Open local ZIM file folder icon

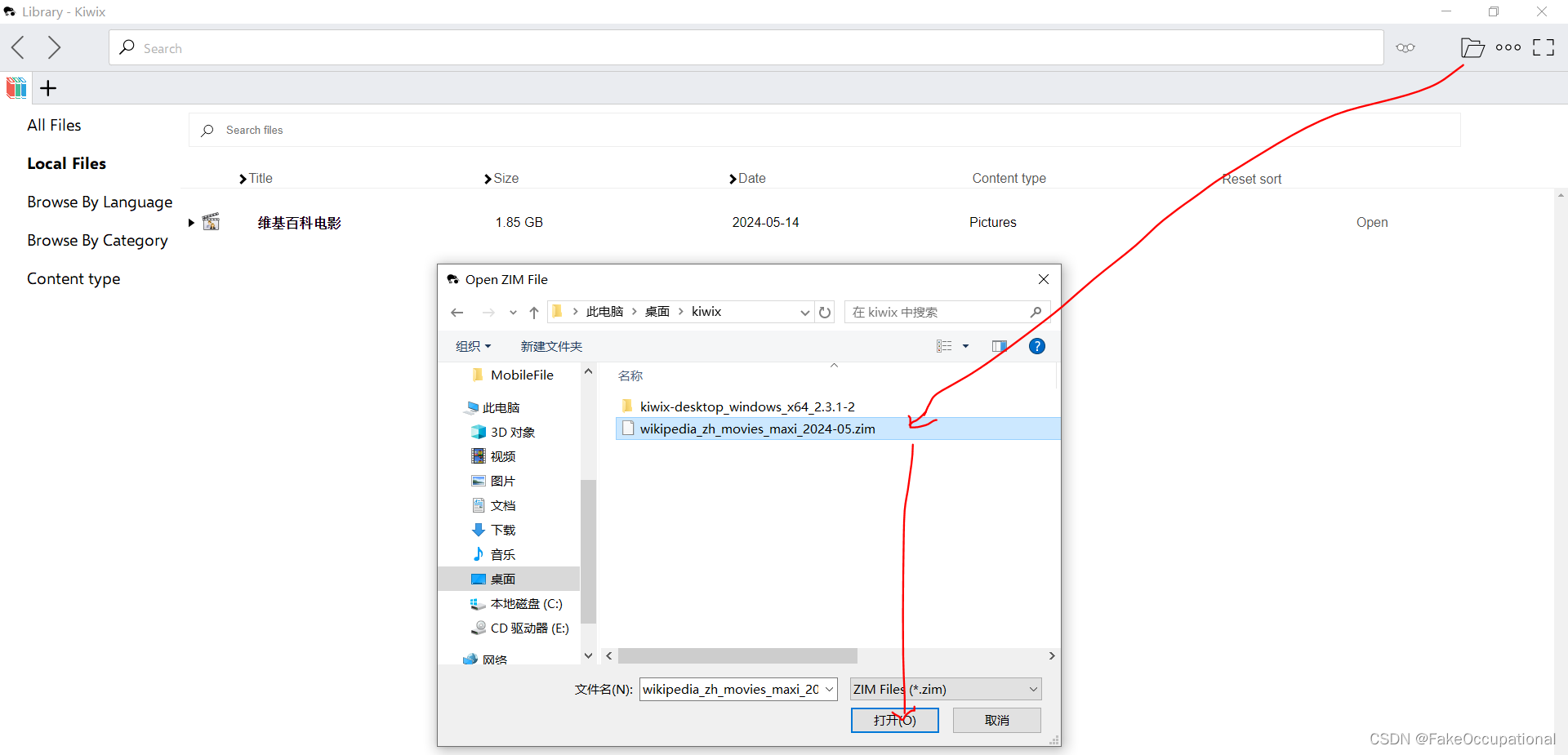click(x=1472, y=47)
